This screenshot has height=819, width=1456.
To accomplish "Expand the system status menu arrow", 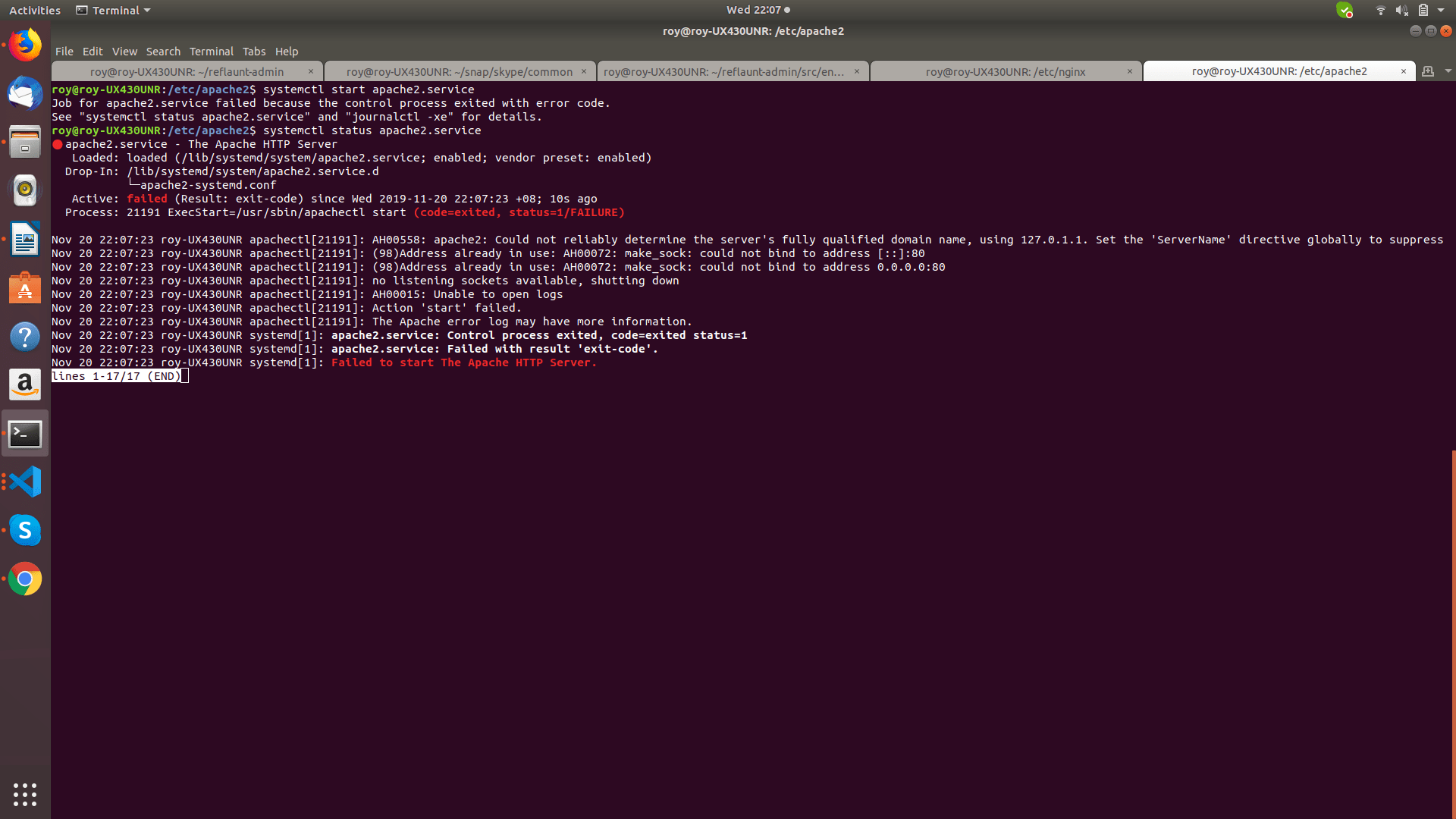I will pos(1441,11).
